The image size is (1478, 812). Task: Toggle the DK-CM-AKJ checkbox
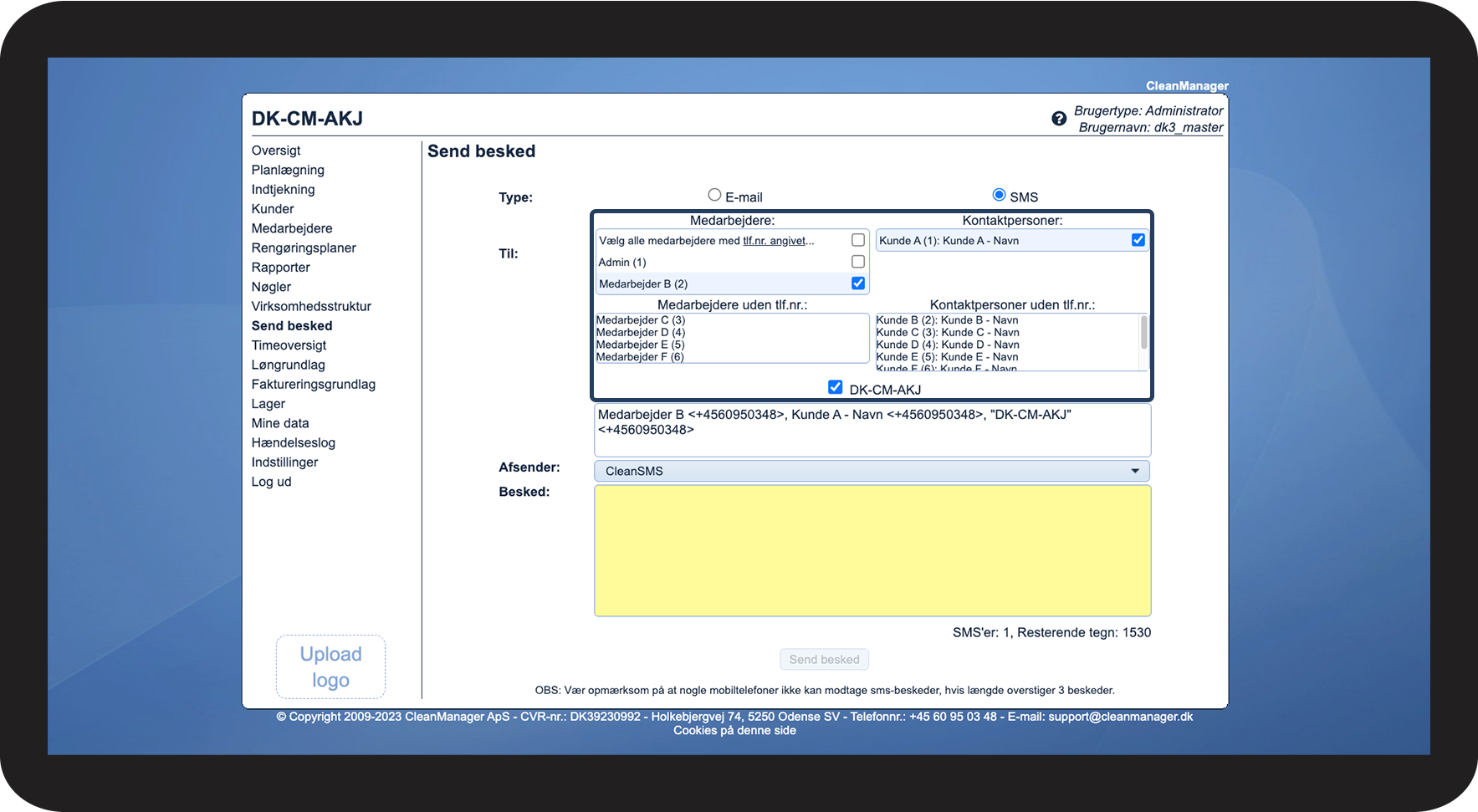(x=835, y=387)
